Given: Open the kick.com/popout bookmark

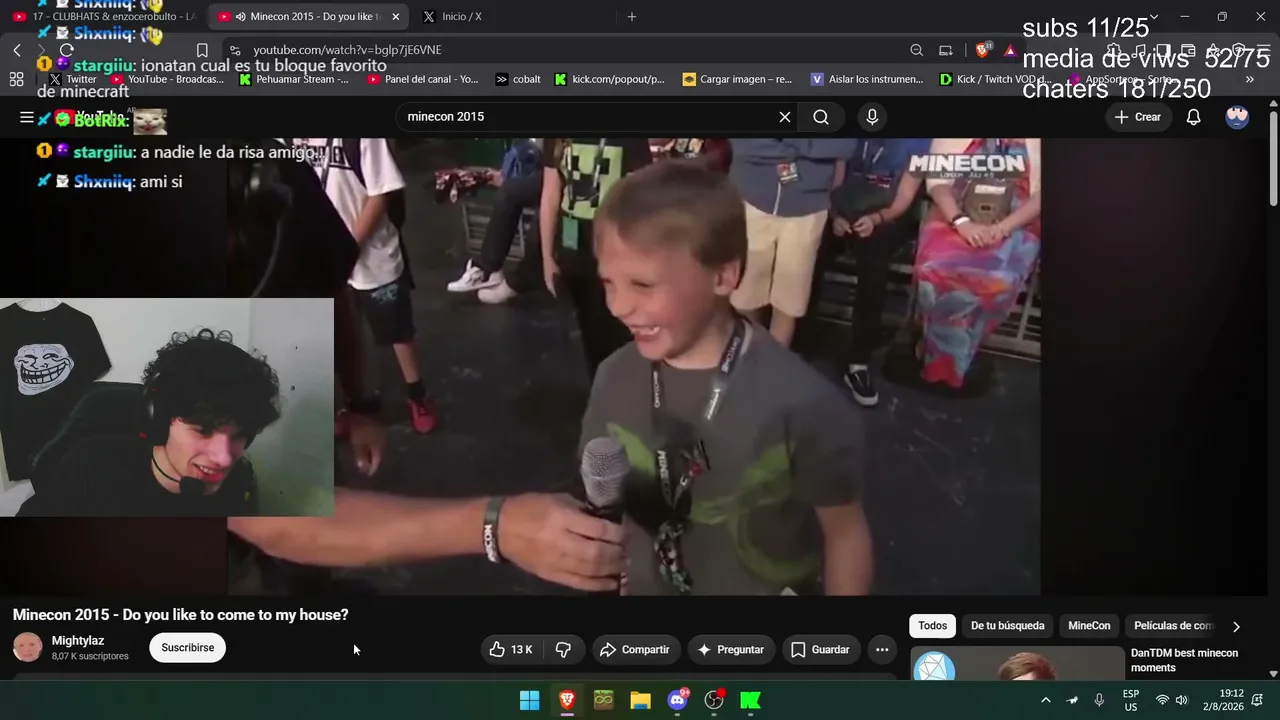Looking at the screenshot, I should 610,79.
